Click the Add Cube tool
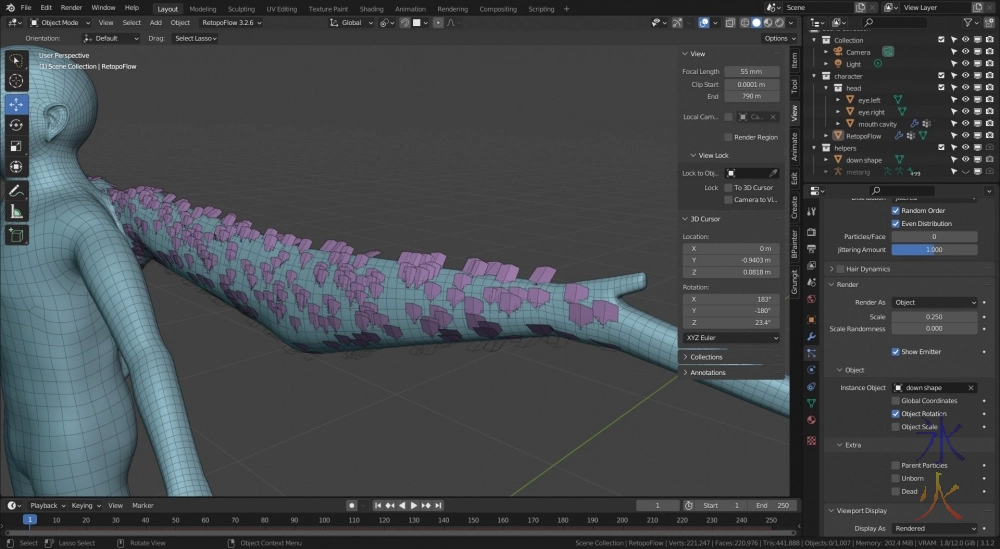 [16, 235]
